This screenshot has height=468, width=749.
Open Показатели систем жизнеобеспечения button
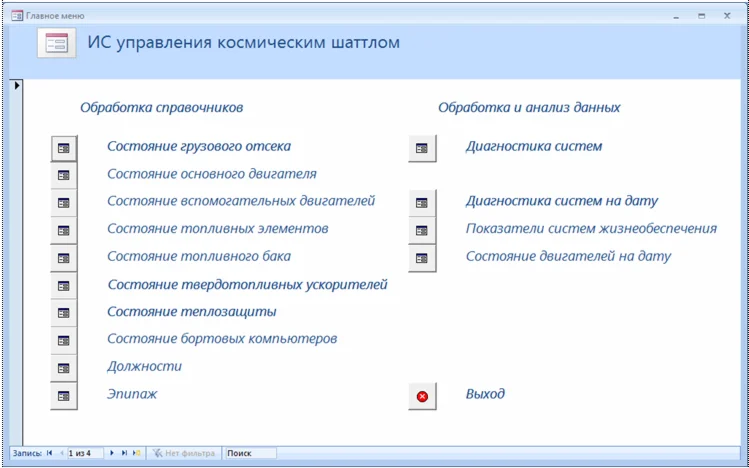422,231
